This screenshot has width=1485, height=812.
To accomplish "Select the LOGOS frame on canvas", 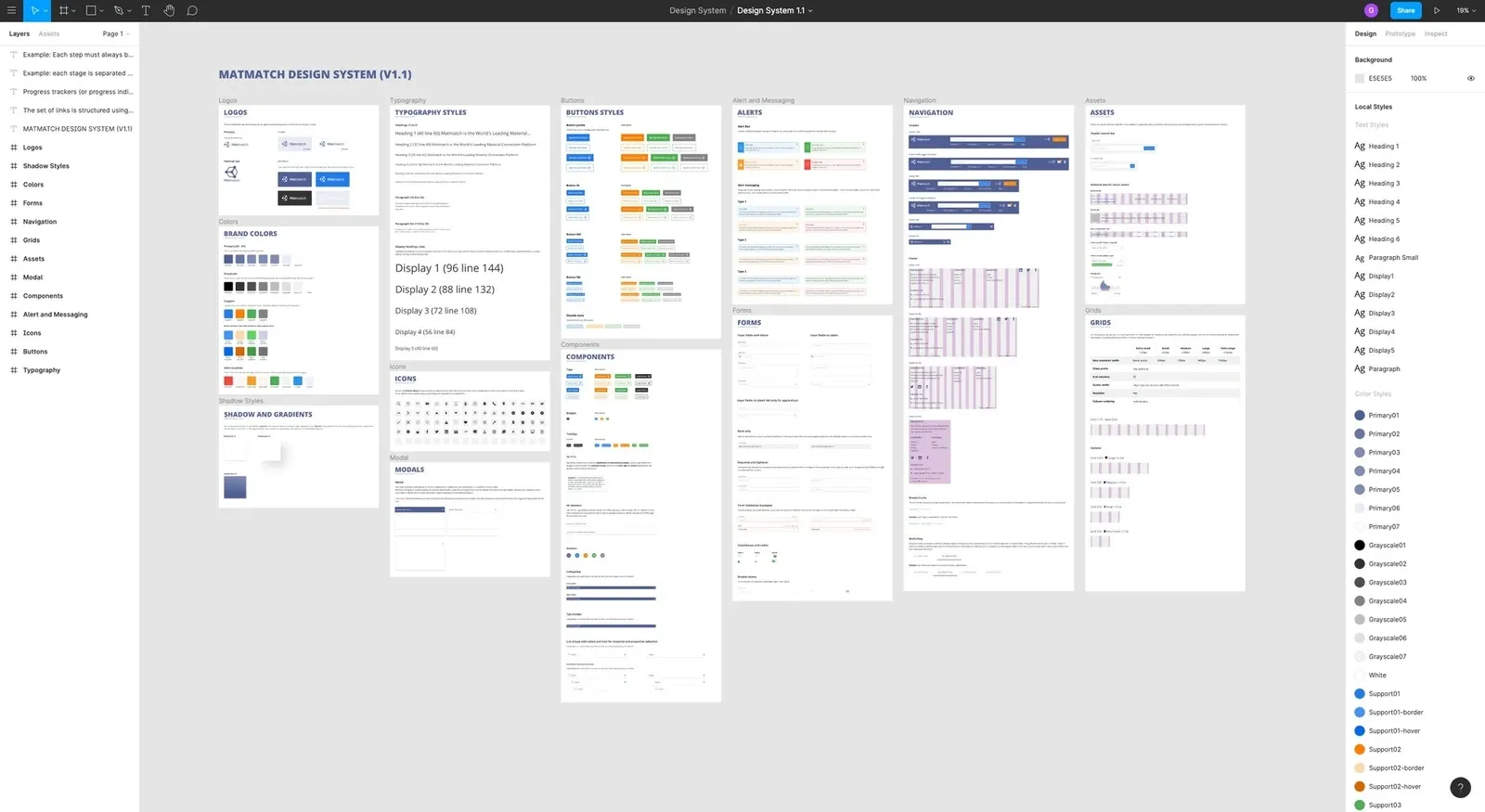I will pyautogui.click(x=299, y=161).
